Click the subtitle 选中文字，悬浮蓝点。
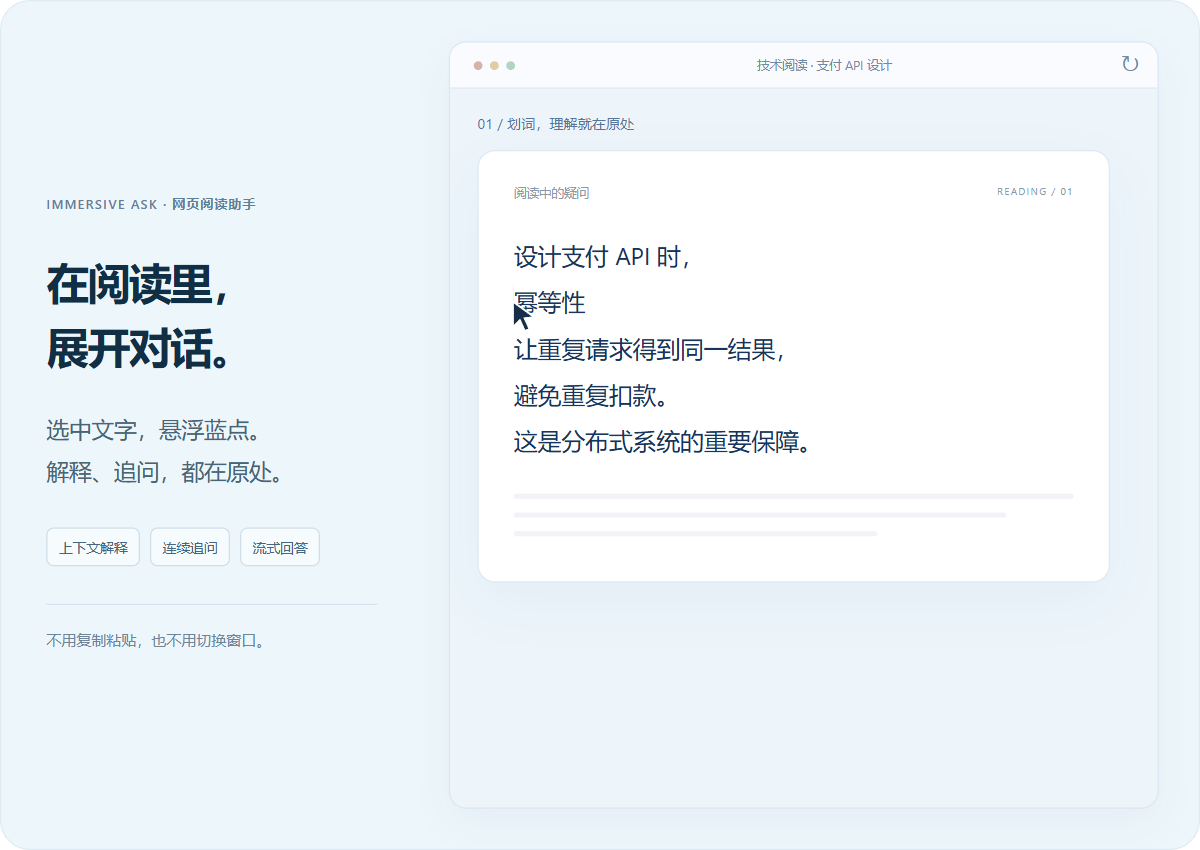 click(x=154, y=431)
